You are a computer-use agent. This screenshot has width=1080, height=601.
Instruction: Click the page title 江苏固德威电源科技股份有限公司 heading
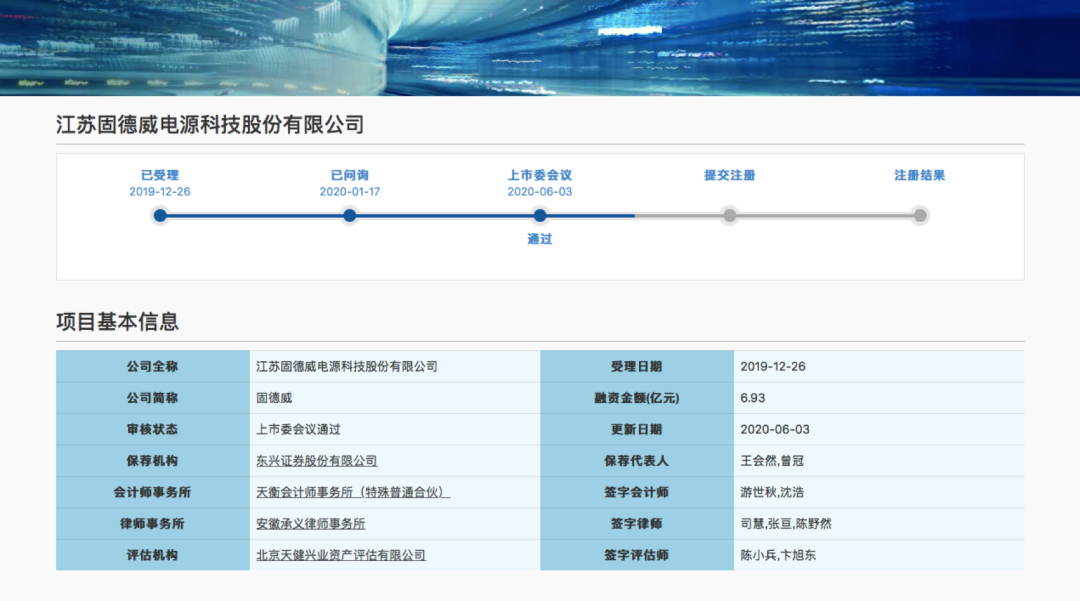210,125
